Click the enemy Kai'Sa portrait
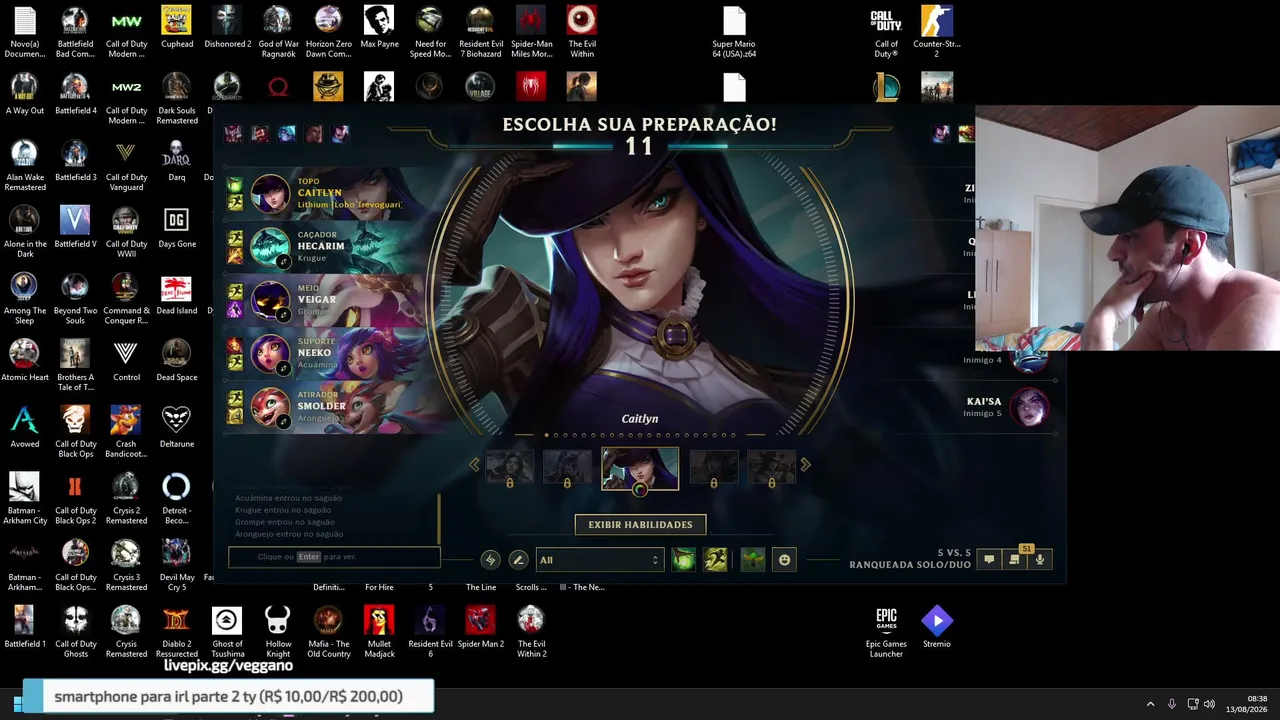Image resolution: width=1280 pixels, height=720 pixels. tap(1029, 407)
